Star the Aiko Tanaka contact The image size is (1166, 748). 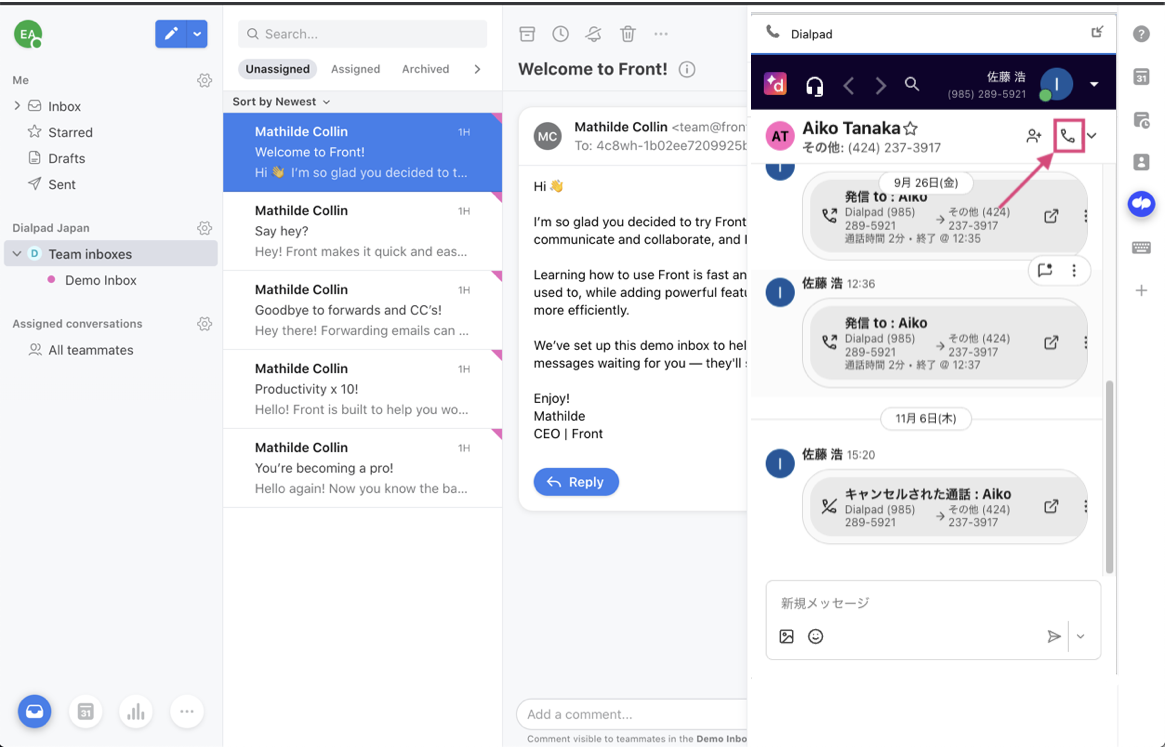(x=910, y=129)
